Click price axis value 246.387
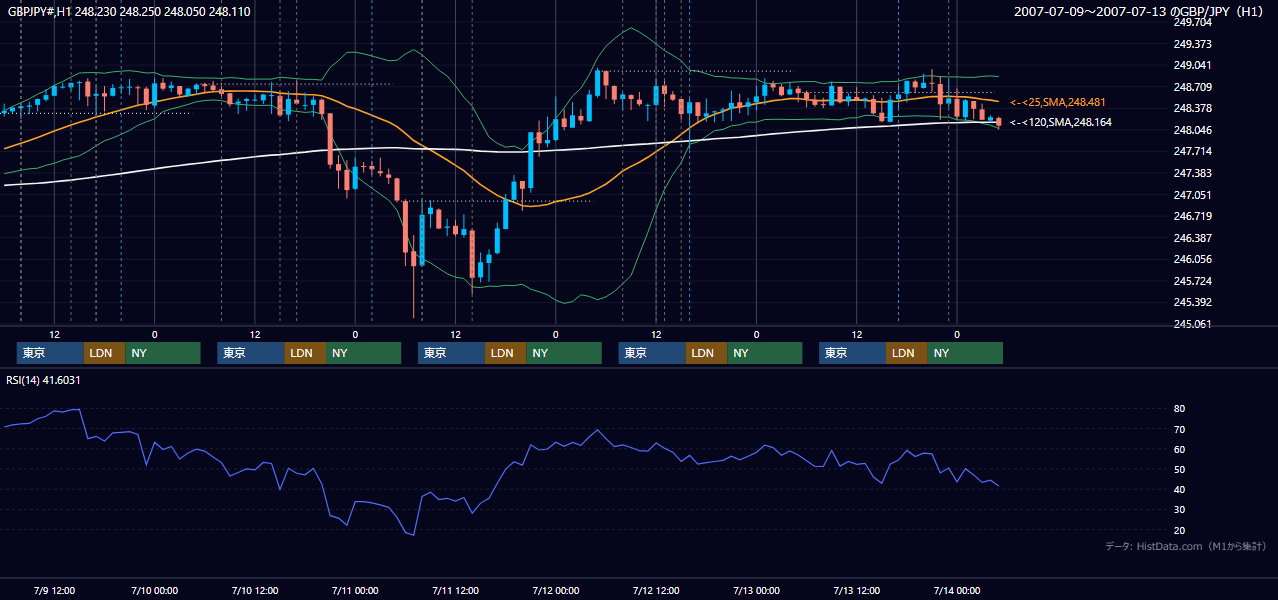Viewport: 1278px width, 600px height. [1192, 238]
